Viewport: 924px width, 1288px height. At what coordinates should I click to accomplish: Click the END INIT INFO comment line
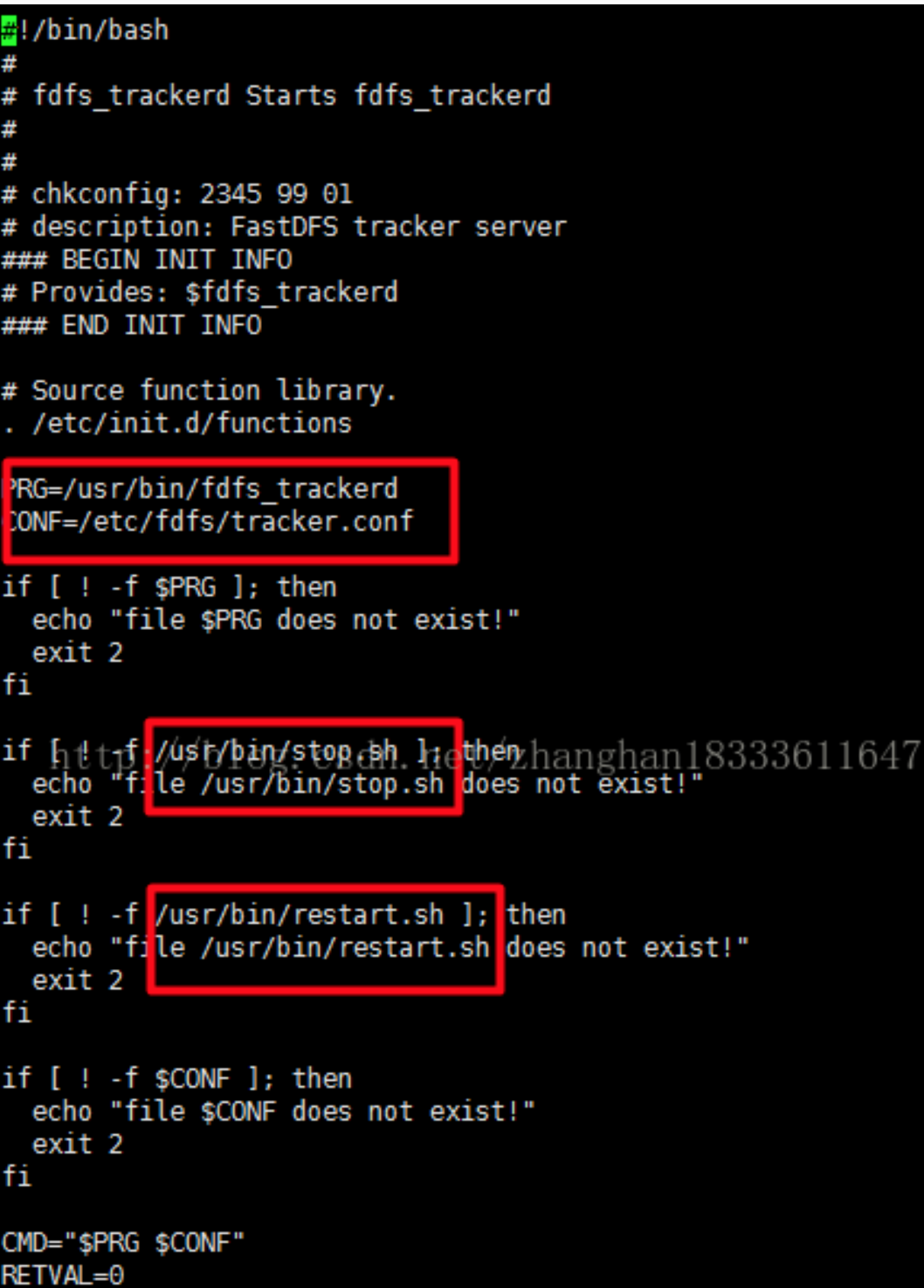(132, 326)
